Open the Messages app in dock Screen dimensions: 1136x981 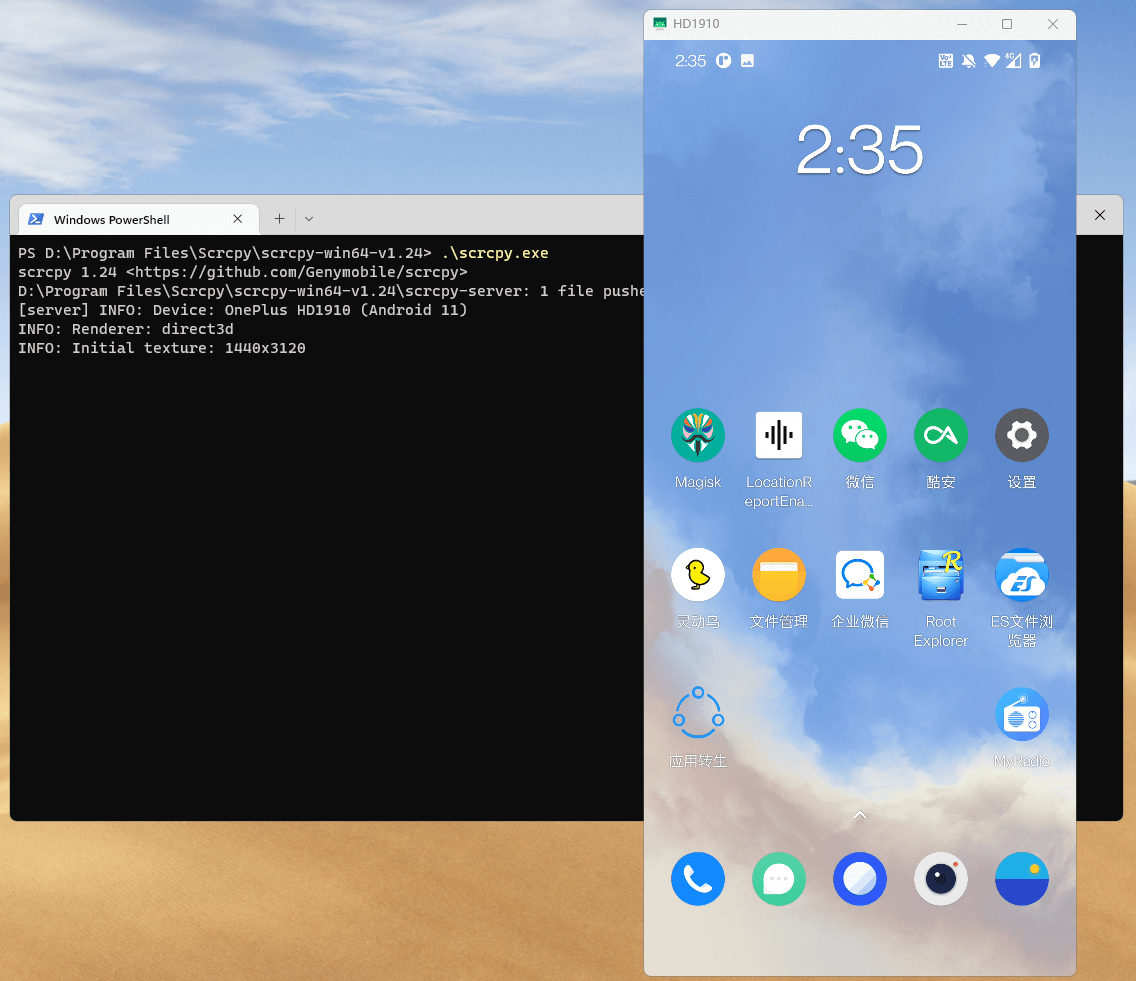pos(778,879)
